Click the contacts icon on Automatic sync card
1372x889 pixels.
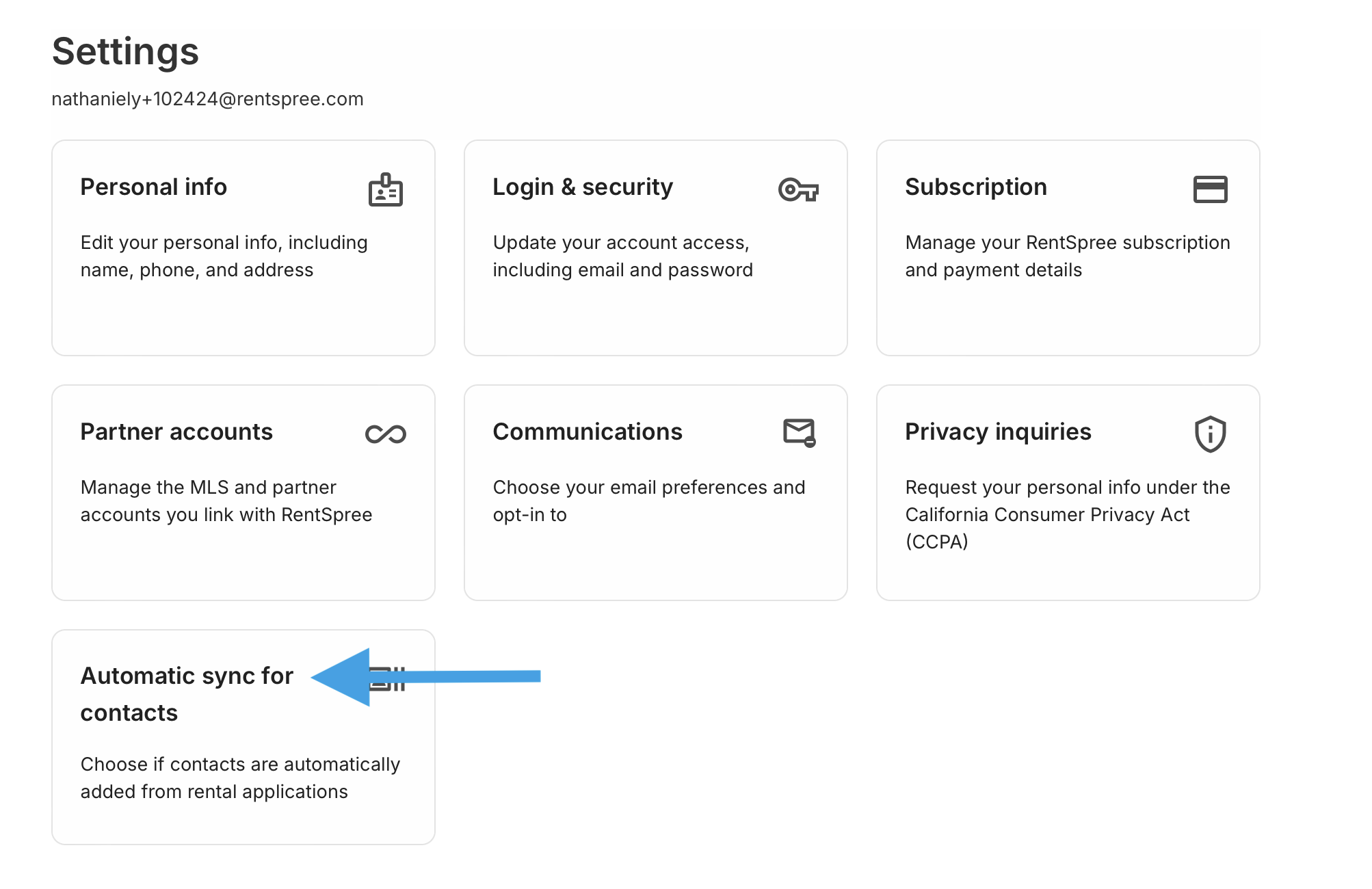[387, 679]
